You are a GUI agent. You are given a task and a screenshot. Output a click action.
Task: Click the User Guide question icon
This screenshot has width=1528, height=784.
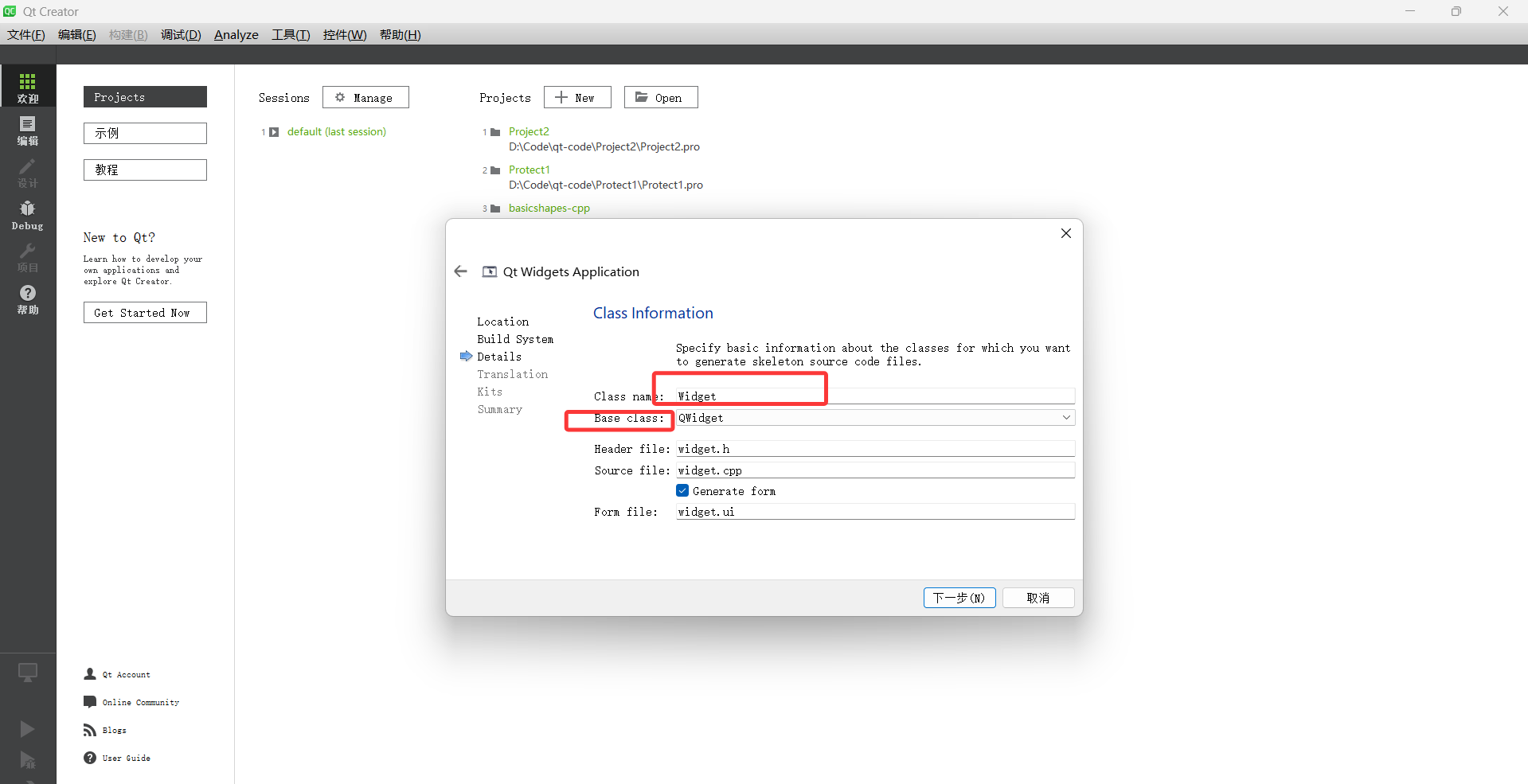tap(90, 758)
